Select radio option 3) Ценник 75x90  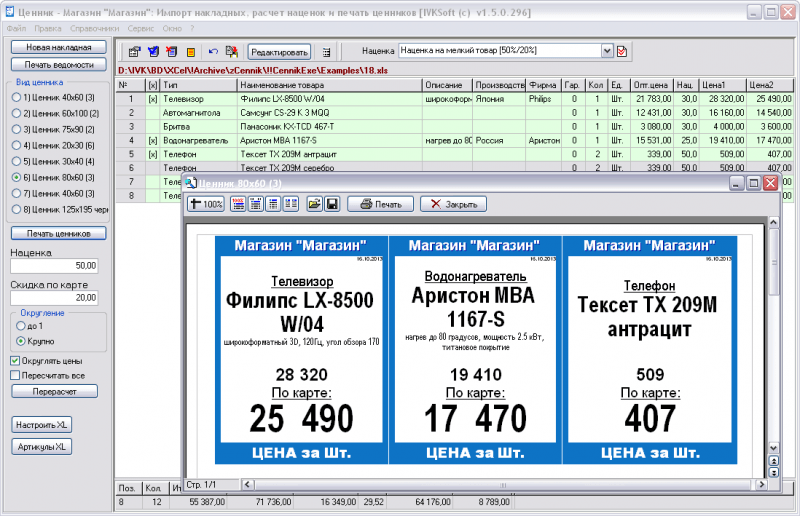[x=16, y=129]
